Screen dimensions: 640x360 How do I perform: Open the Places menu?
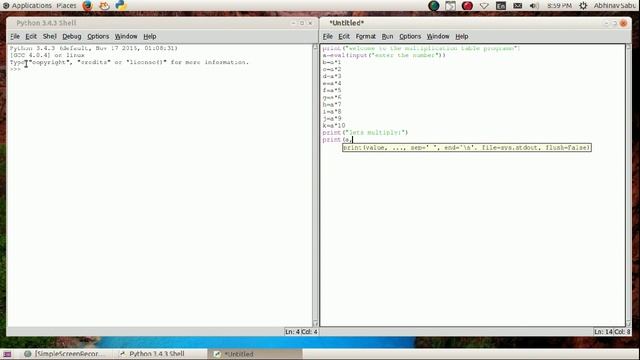(66, 6)
